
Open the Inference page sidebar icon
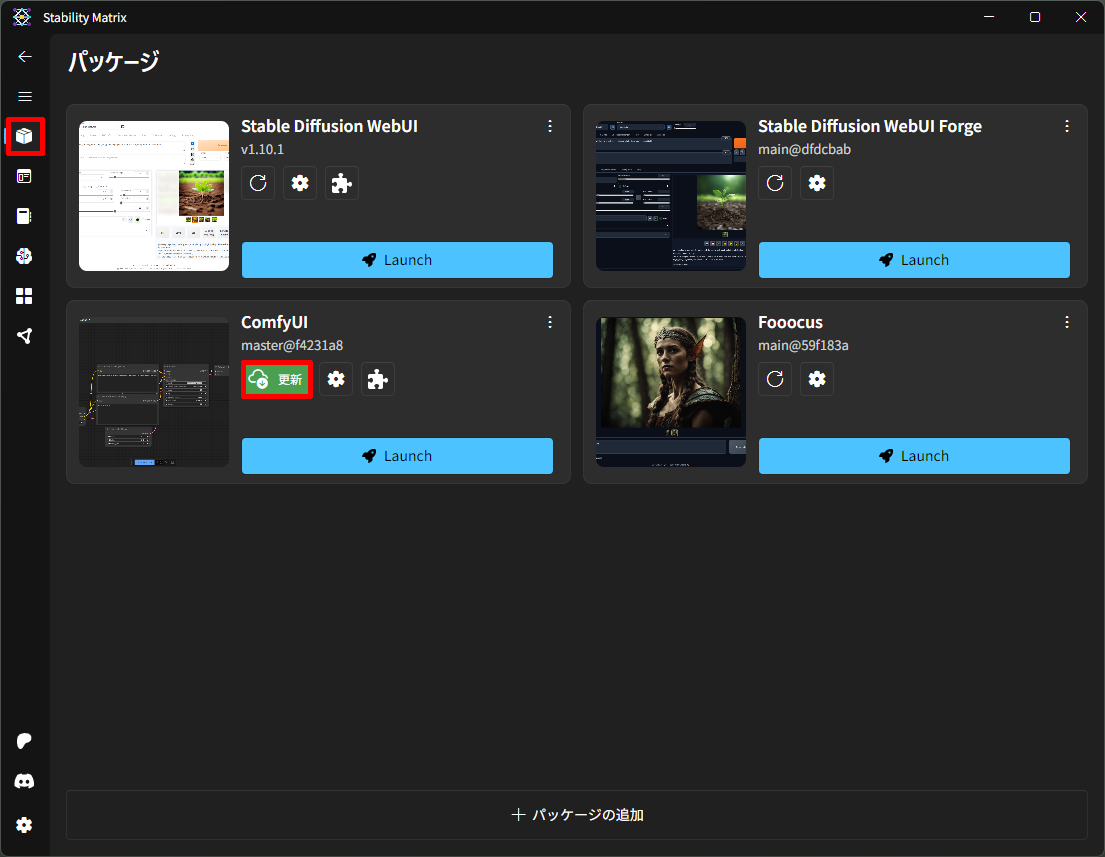coord(25,176)
